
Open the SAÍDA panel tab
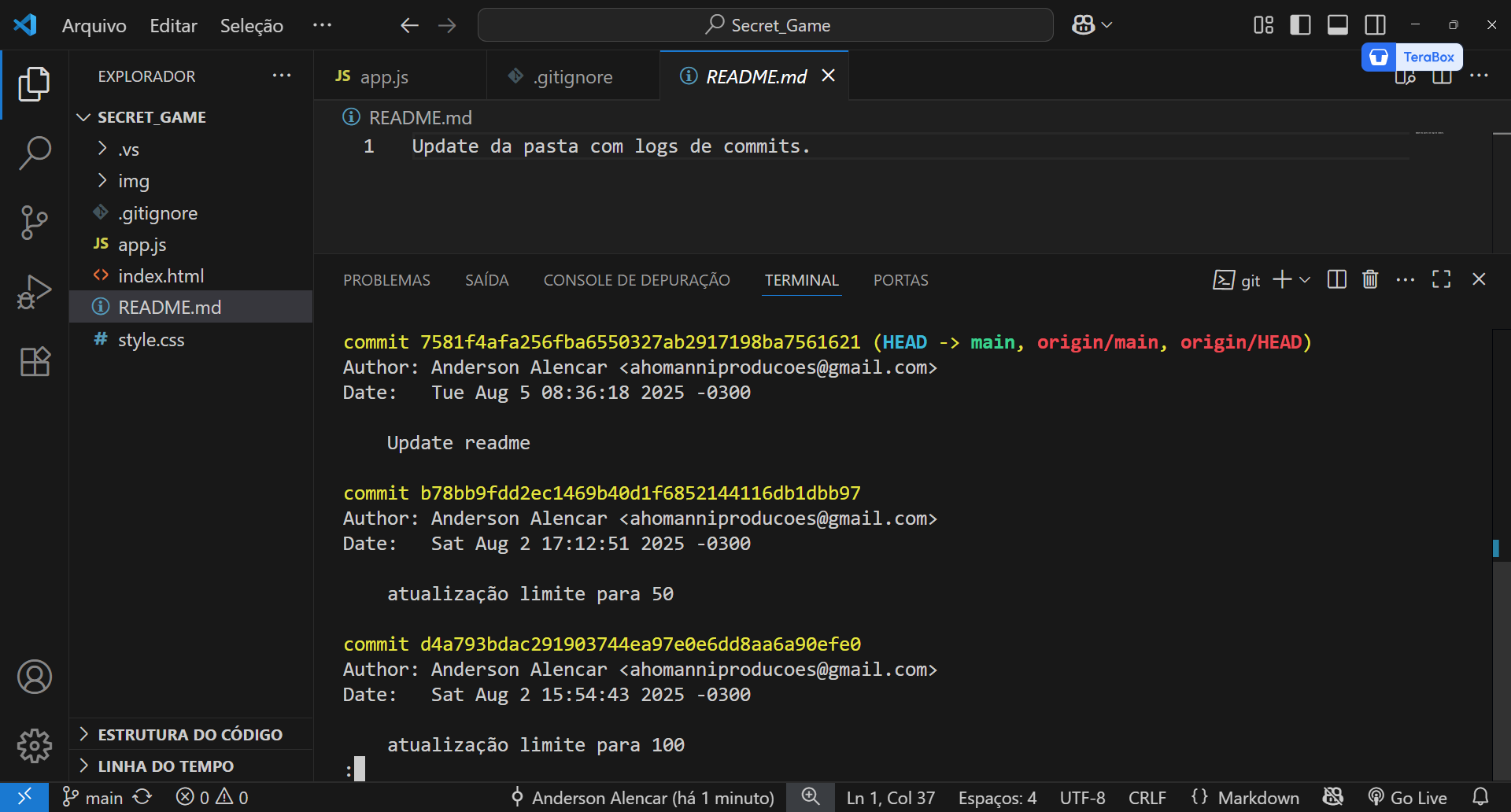pos(486,280)
